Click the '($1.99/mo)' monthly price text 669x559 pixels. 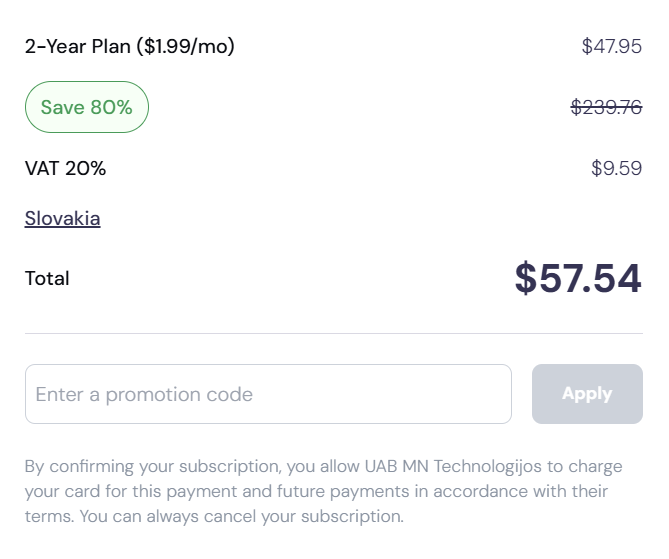coord(187,46)
